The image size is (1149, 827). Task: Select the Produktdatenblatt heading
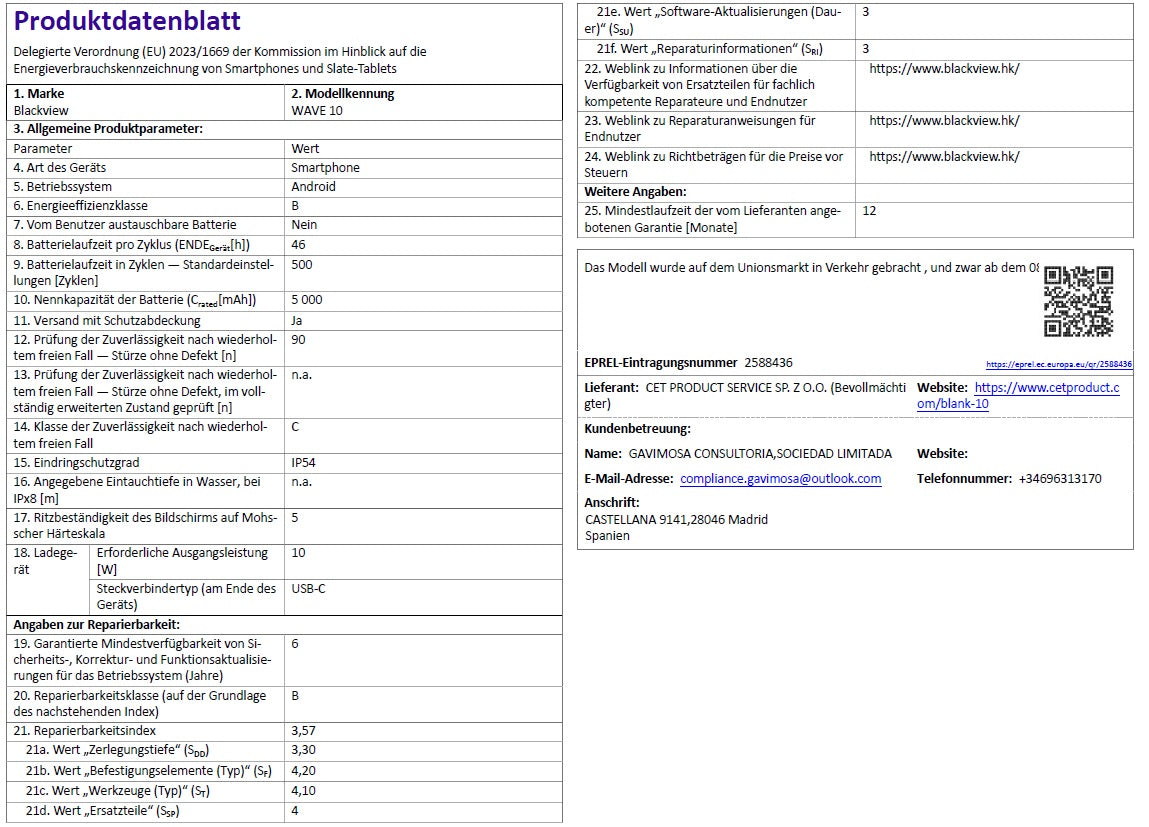(x=128, y=21)
